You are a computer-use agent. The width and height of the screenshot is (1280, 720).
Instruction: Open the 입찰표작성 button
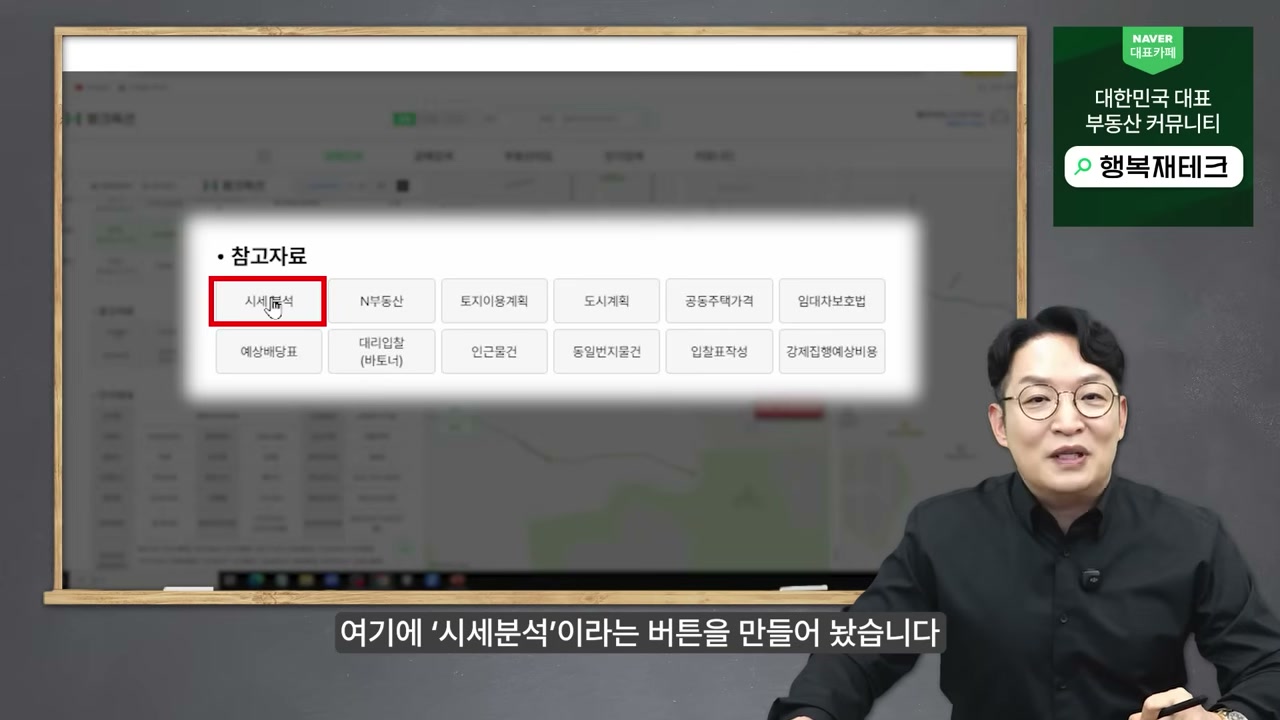pos(719,351)
